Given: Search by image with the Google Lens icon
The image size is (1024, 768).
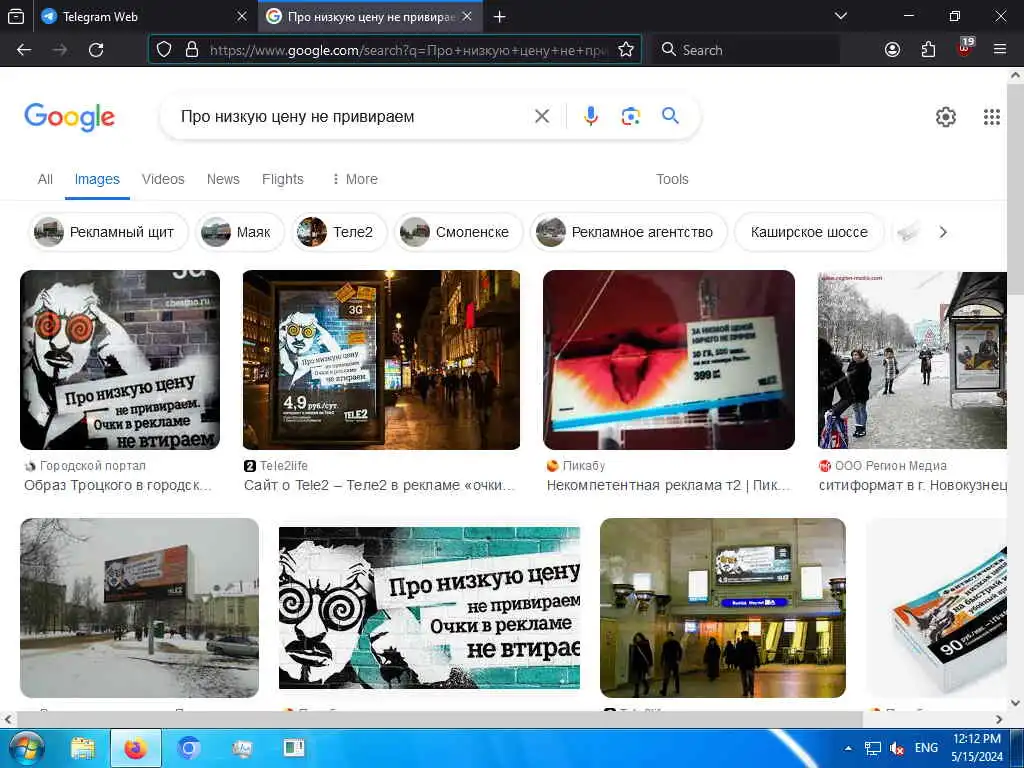Looking at the screenshot, I should tap(630, 116).
